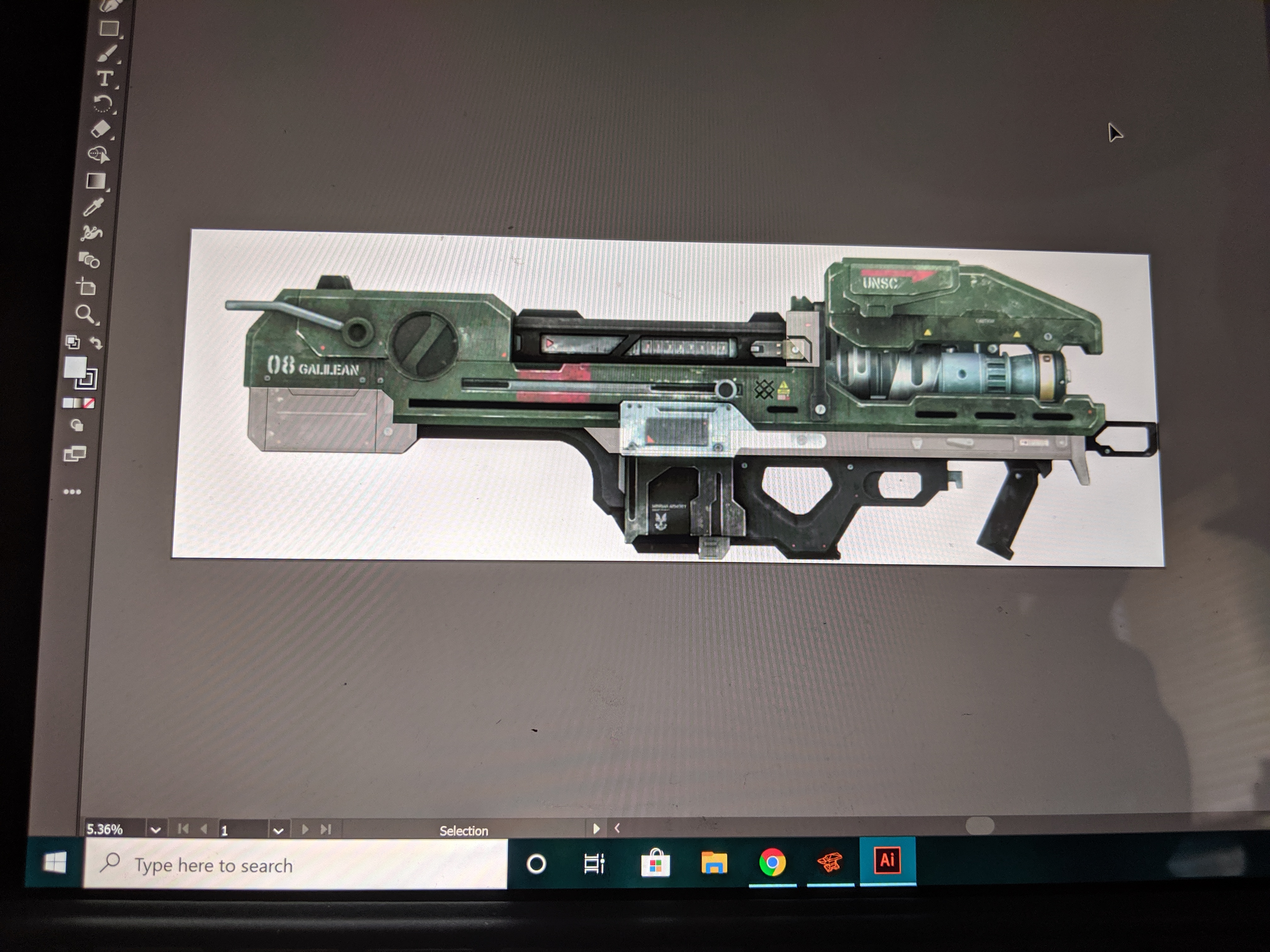The height and width of the screenshot is (952, 1270).
Task: Open the Windows Start menu
Action: (x=55, y=863)
